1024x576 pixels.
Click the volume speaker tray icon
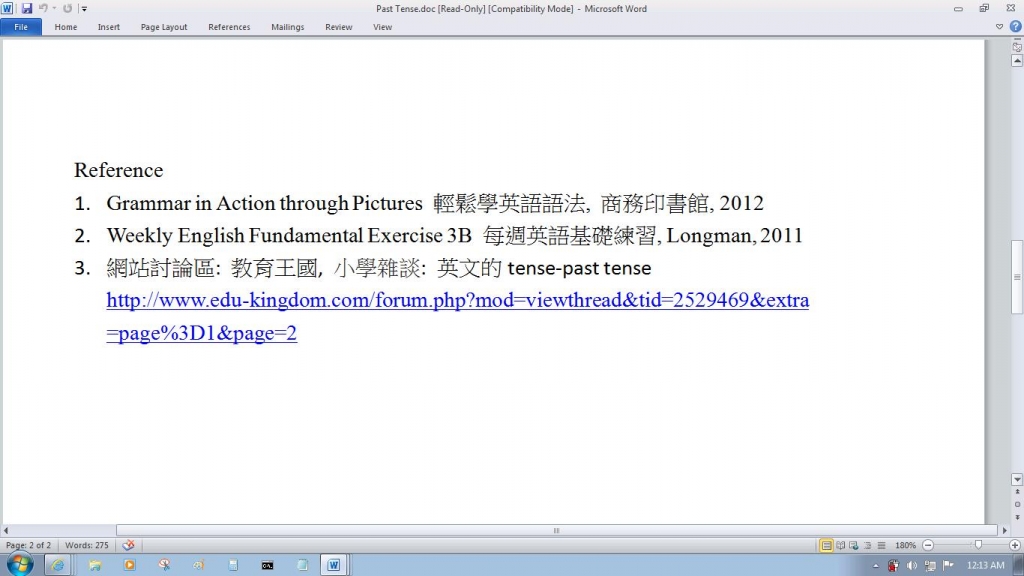(x=912, y=566)
